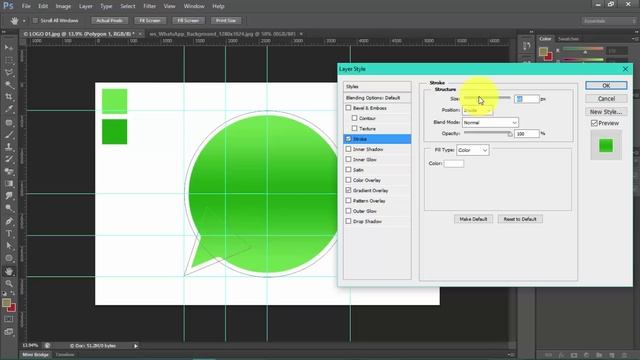
Task: Click OK in Layer Style dialog
Action: (x=606, y=85)
